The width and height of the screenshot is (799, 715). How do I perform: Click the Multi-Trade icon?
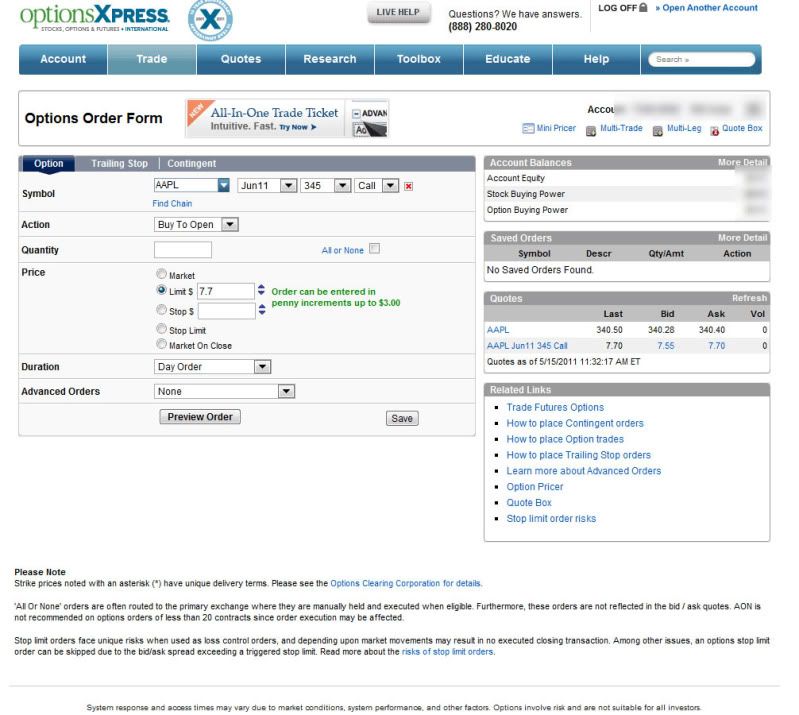click(591, 130)
